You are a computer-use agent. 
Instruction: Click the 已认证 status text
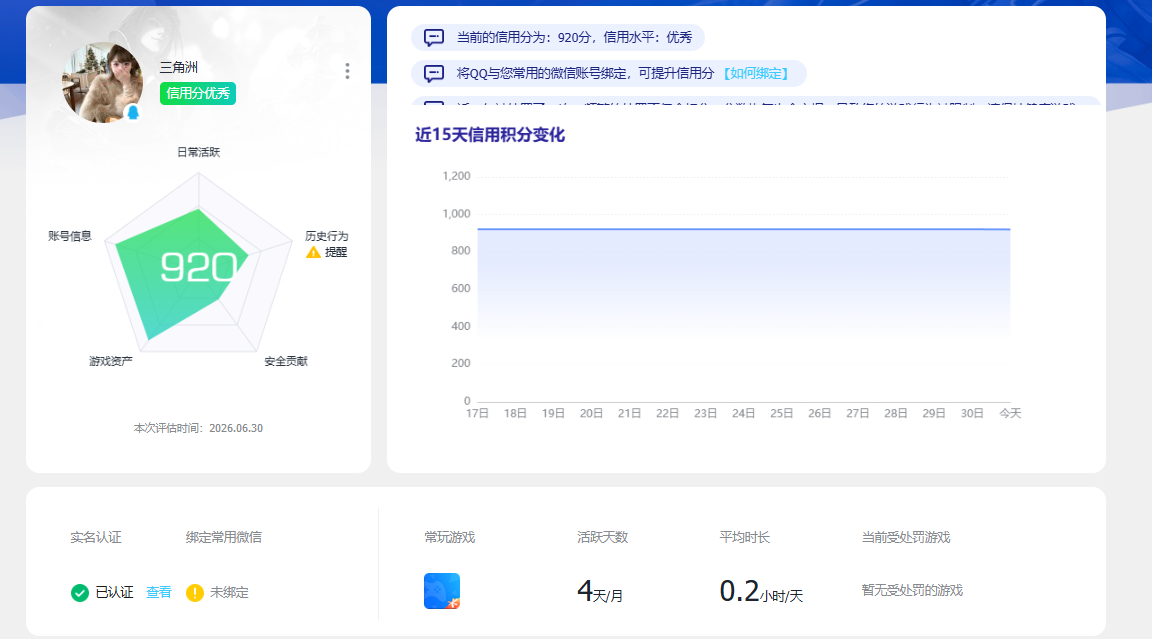(x=115, y=592)
